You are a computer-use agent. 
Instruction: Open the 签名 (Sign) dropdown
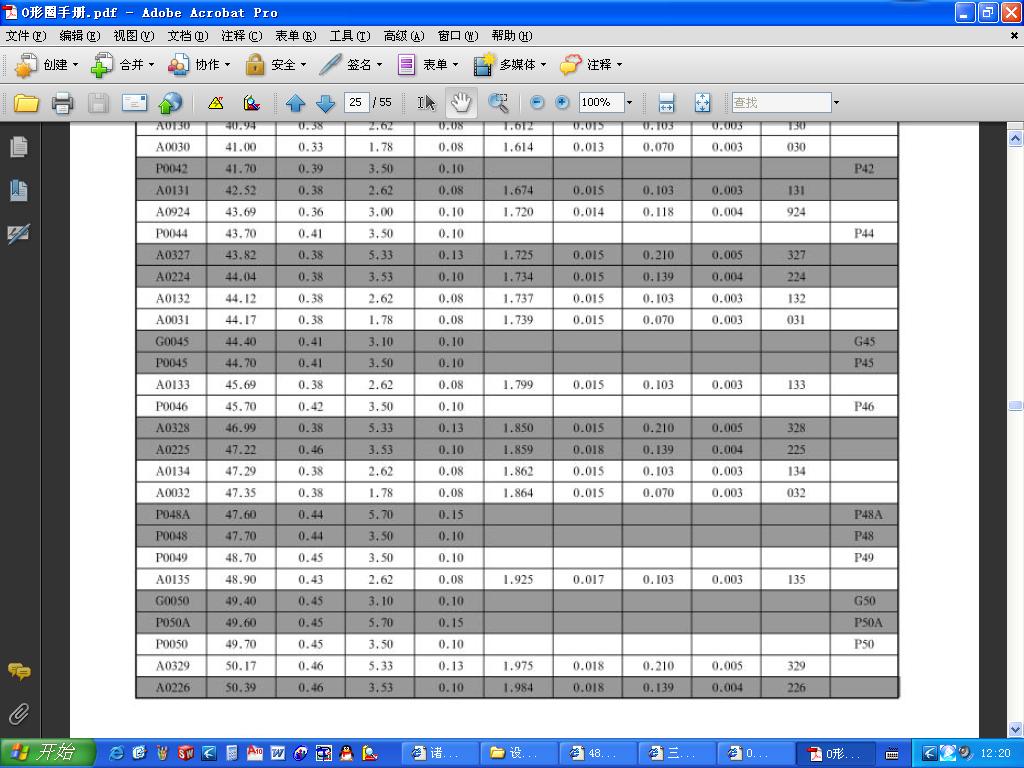click(350, 65)
